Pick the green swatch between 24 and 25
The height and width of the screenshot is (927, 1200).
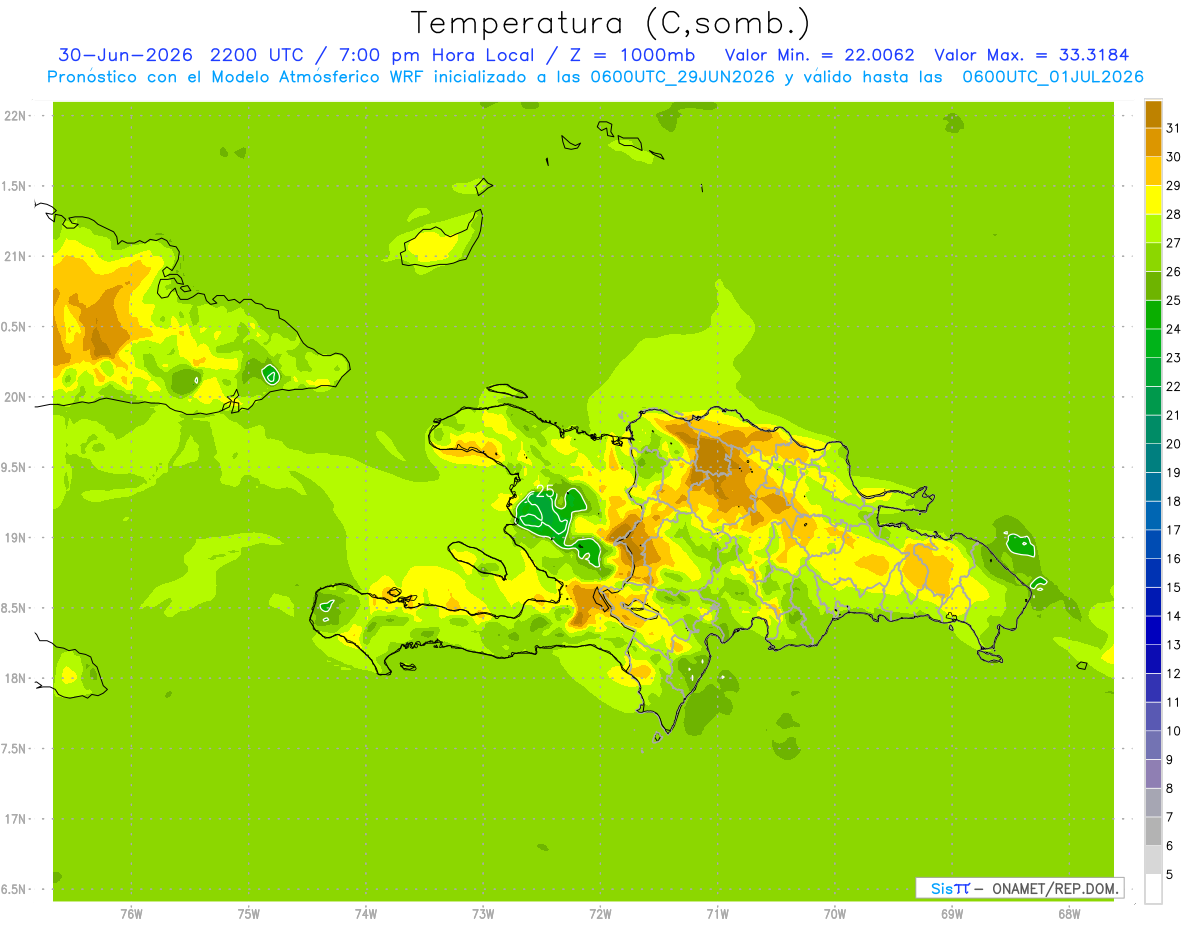[1153, 314]
